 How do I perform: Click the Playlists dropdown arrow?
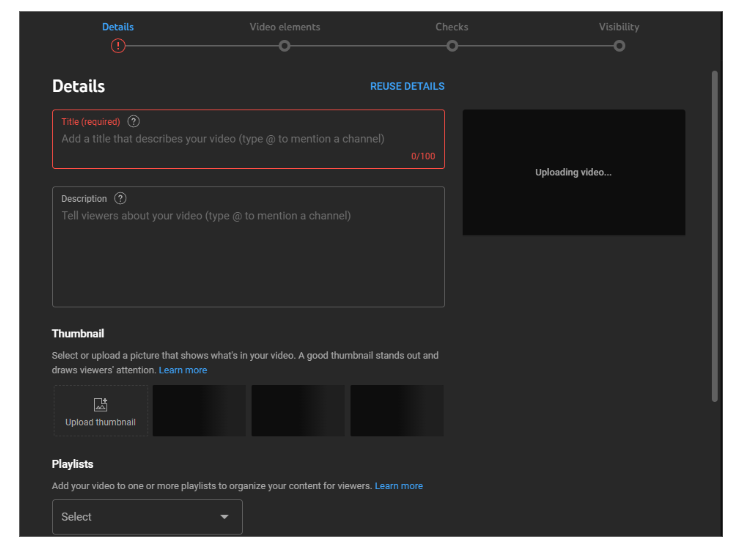click(224, 517)
